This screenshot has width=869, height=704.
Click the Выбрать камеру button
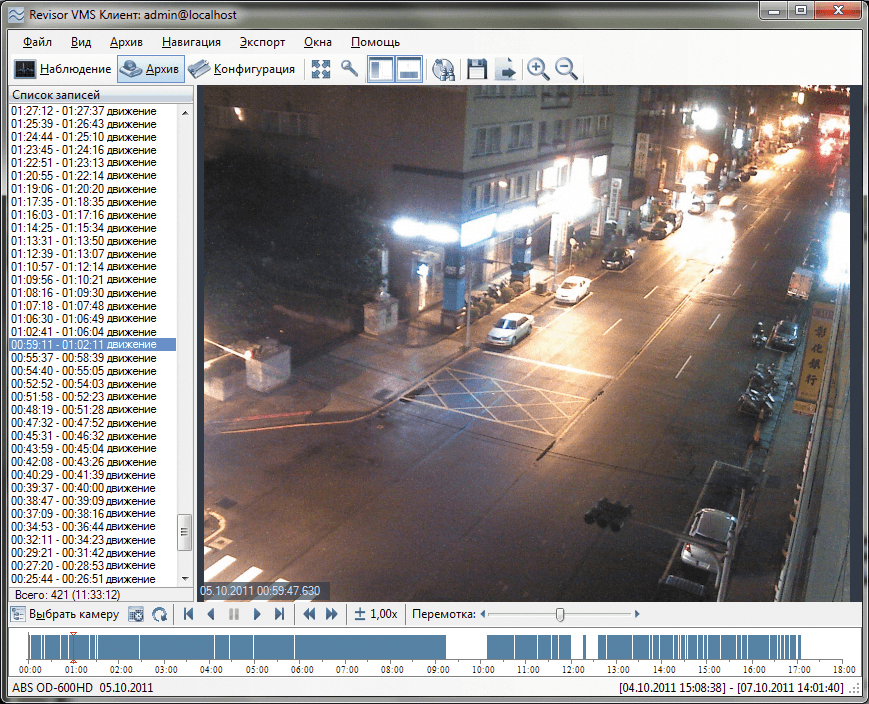click(x=65, y=614)
